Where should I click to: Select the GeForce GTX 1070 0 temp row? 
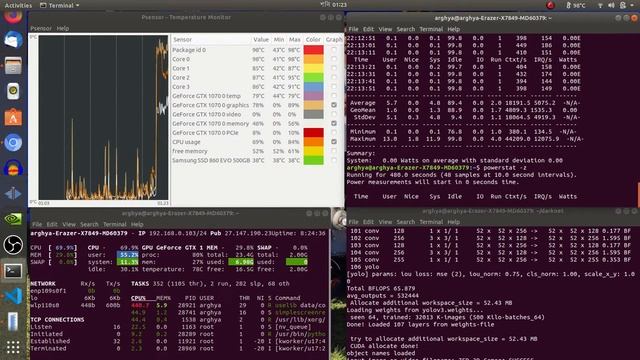(x=257, y=96)
